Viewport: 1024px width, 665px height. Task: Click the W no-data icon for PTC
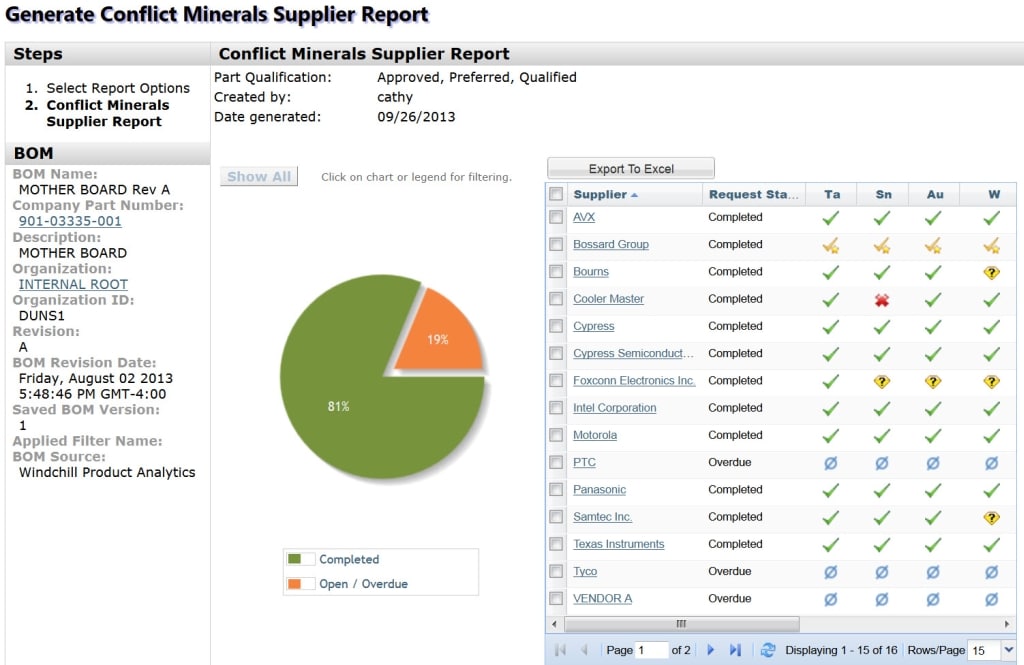[x=991, y=463]
